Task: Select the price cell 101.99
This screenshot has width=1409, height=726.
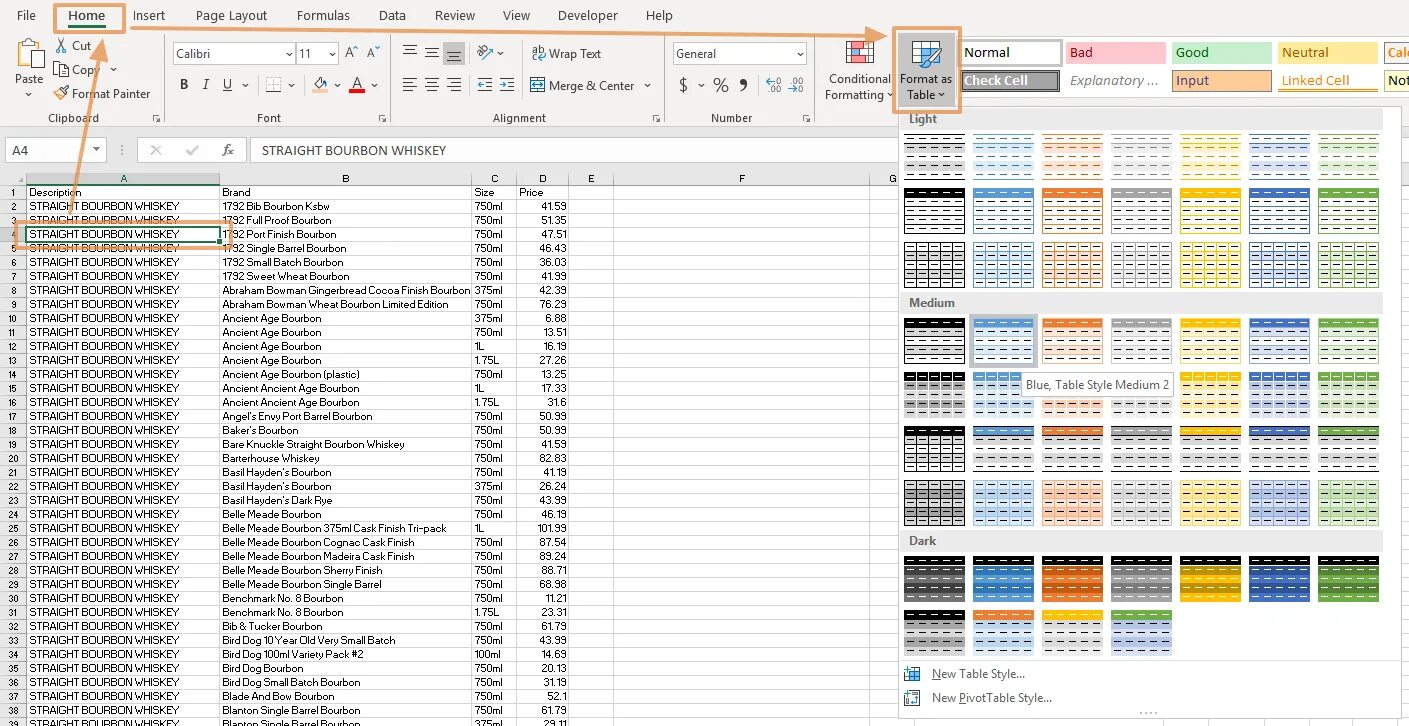Action: pos(542,528)
